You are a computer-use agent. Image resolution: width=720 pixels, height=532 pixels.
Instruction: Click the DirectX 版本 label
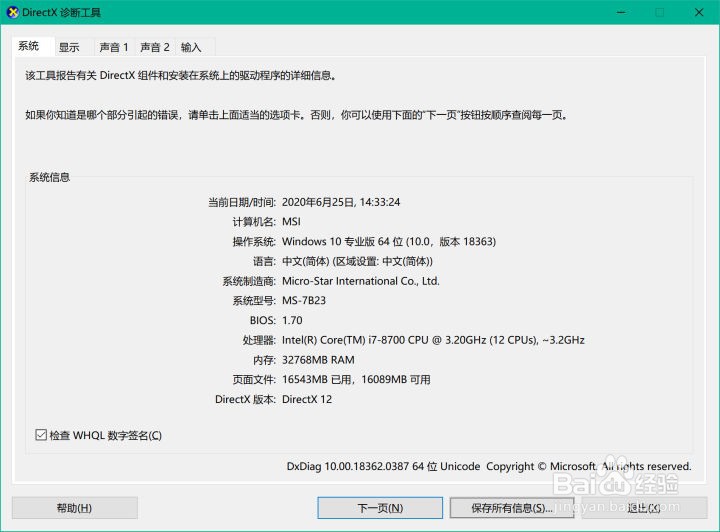click(x=245, y=399)
